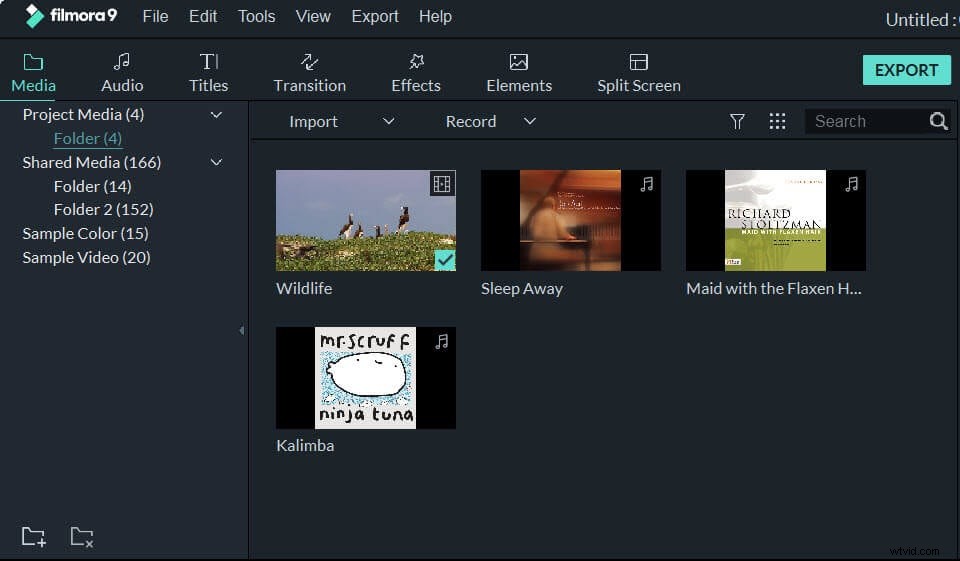Open the Media tab

(x=33, y=73)
